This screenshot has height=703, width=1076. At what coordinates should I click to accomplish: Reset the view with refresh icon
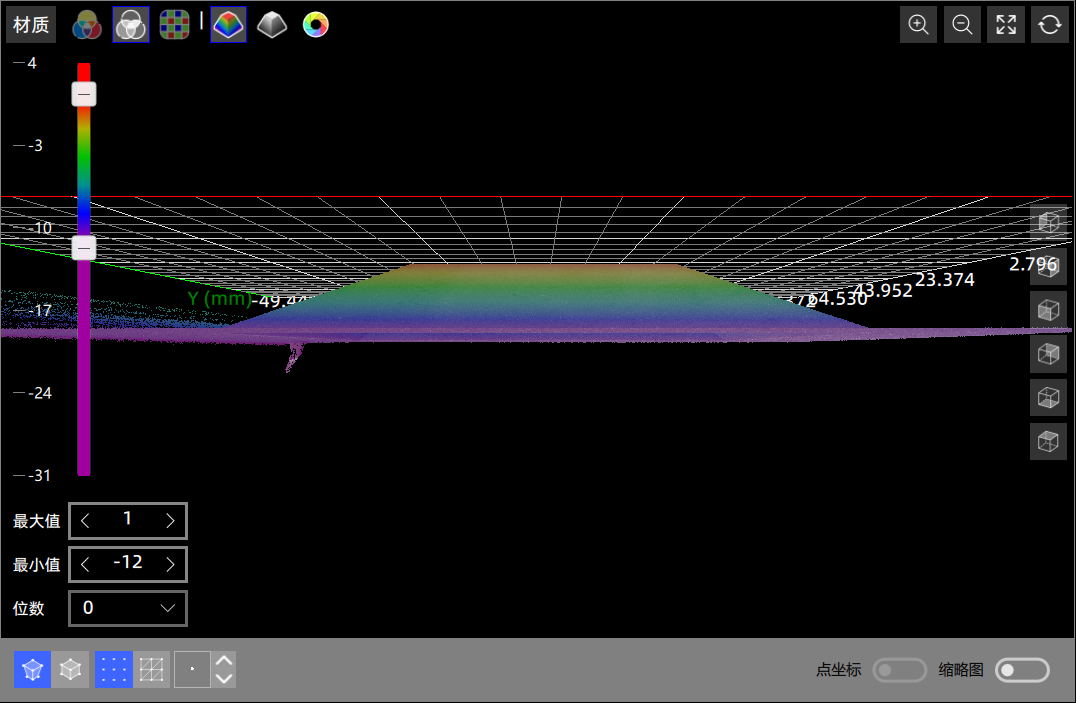[x=1049, y=25]
